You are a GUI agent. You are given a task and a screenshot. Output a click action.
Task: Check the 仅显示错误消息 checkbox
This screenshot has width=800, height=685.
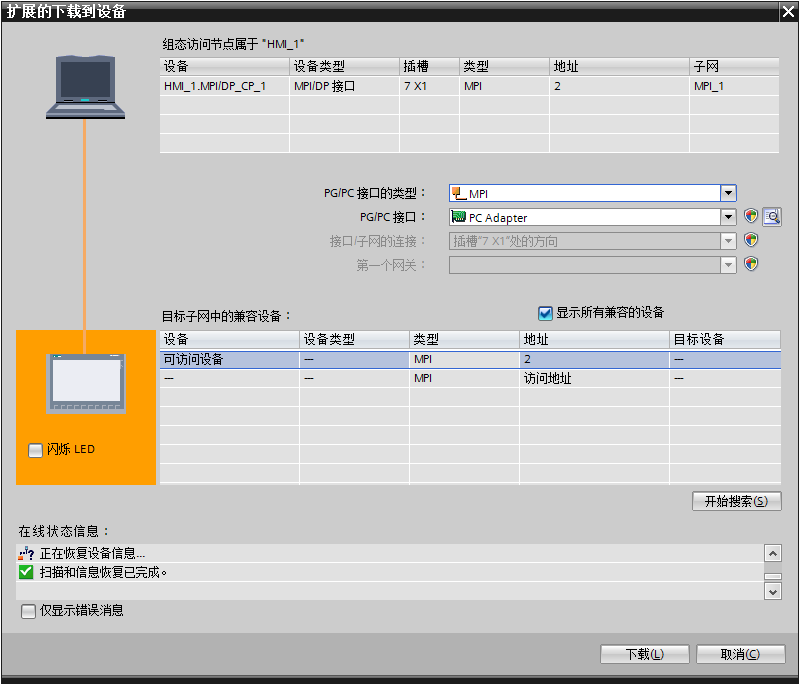coord(28,611)
